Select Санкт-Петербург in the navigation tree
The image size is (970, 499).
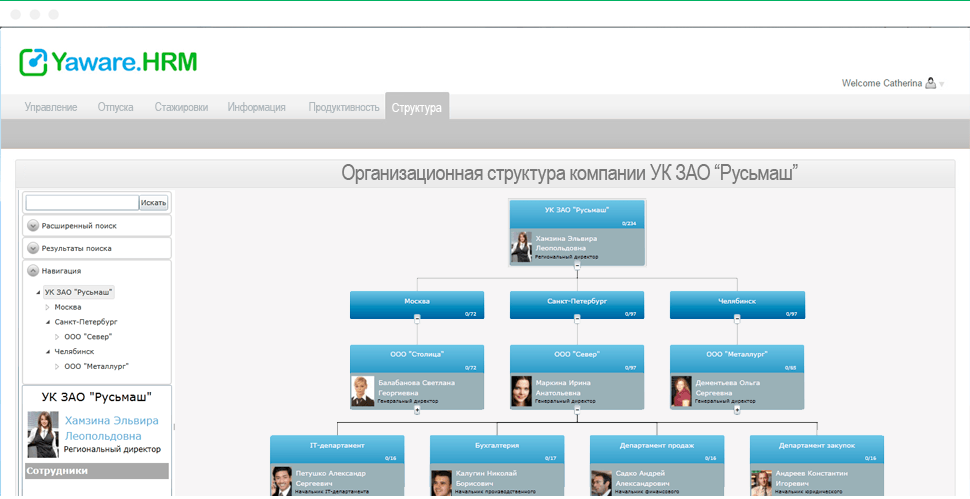(x=85, y=322)
